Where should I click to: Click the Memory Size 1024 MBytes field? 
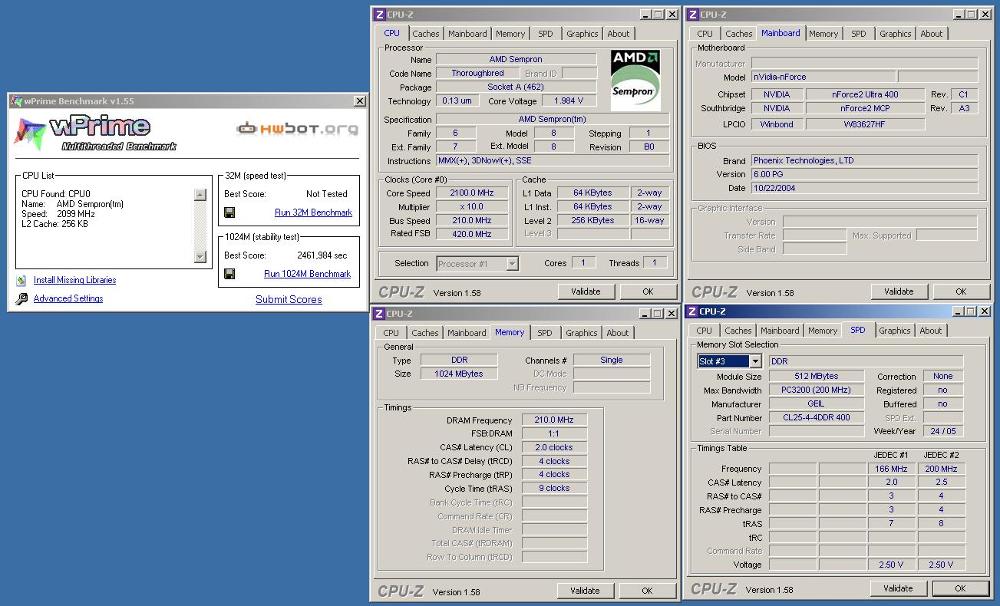pyautogui.click(x=459, y=374)
